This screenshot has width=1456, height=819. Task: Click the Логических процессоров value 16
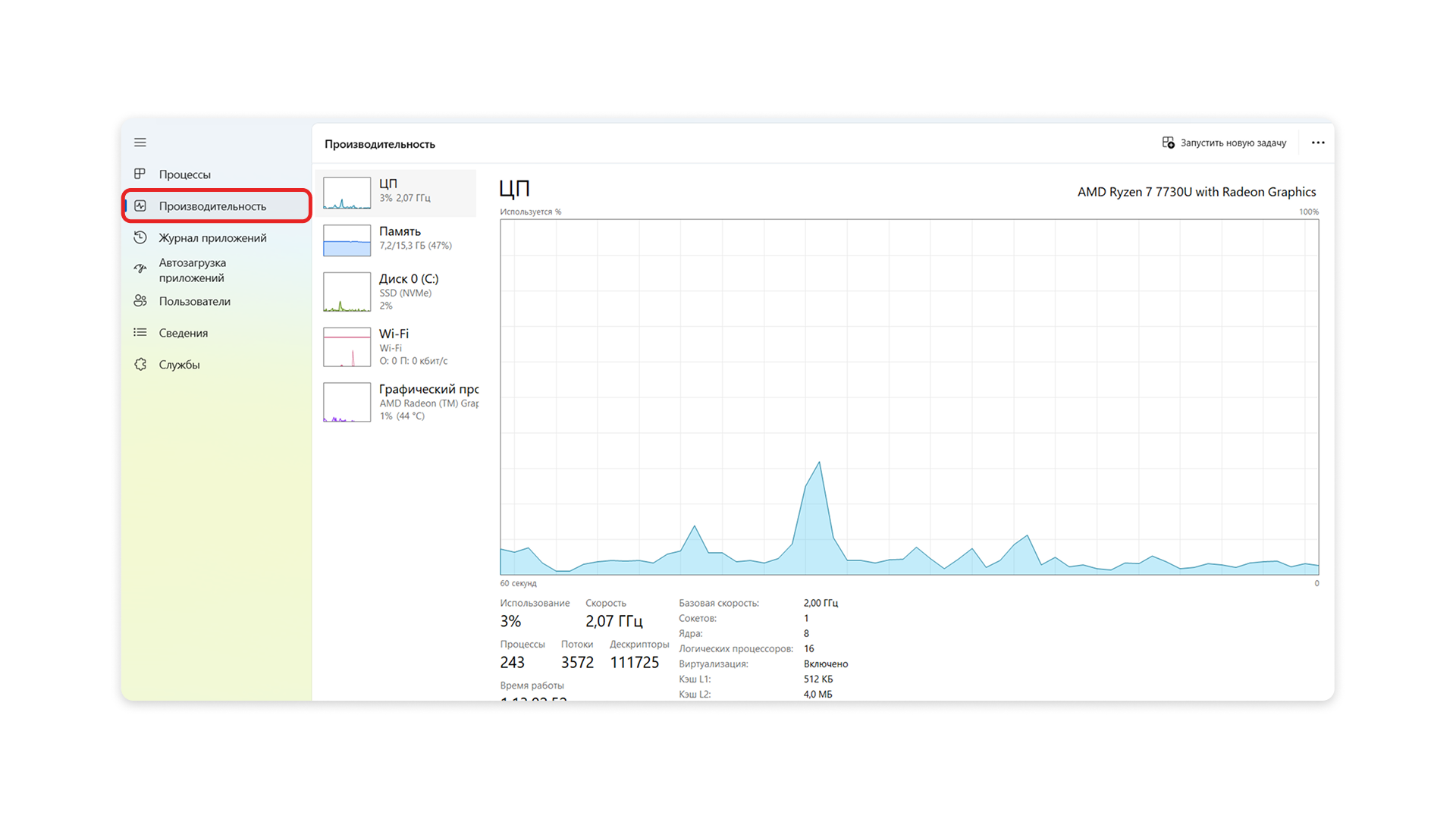pos(809,648)
